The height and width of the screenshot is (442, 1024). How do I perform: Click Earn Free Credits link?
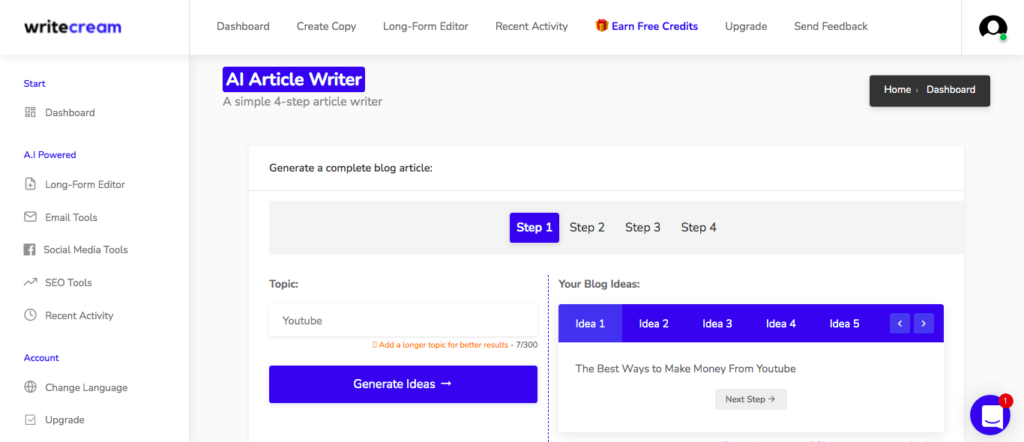tap(655, 27)
